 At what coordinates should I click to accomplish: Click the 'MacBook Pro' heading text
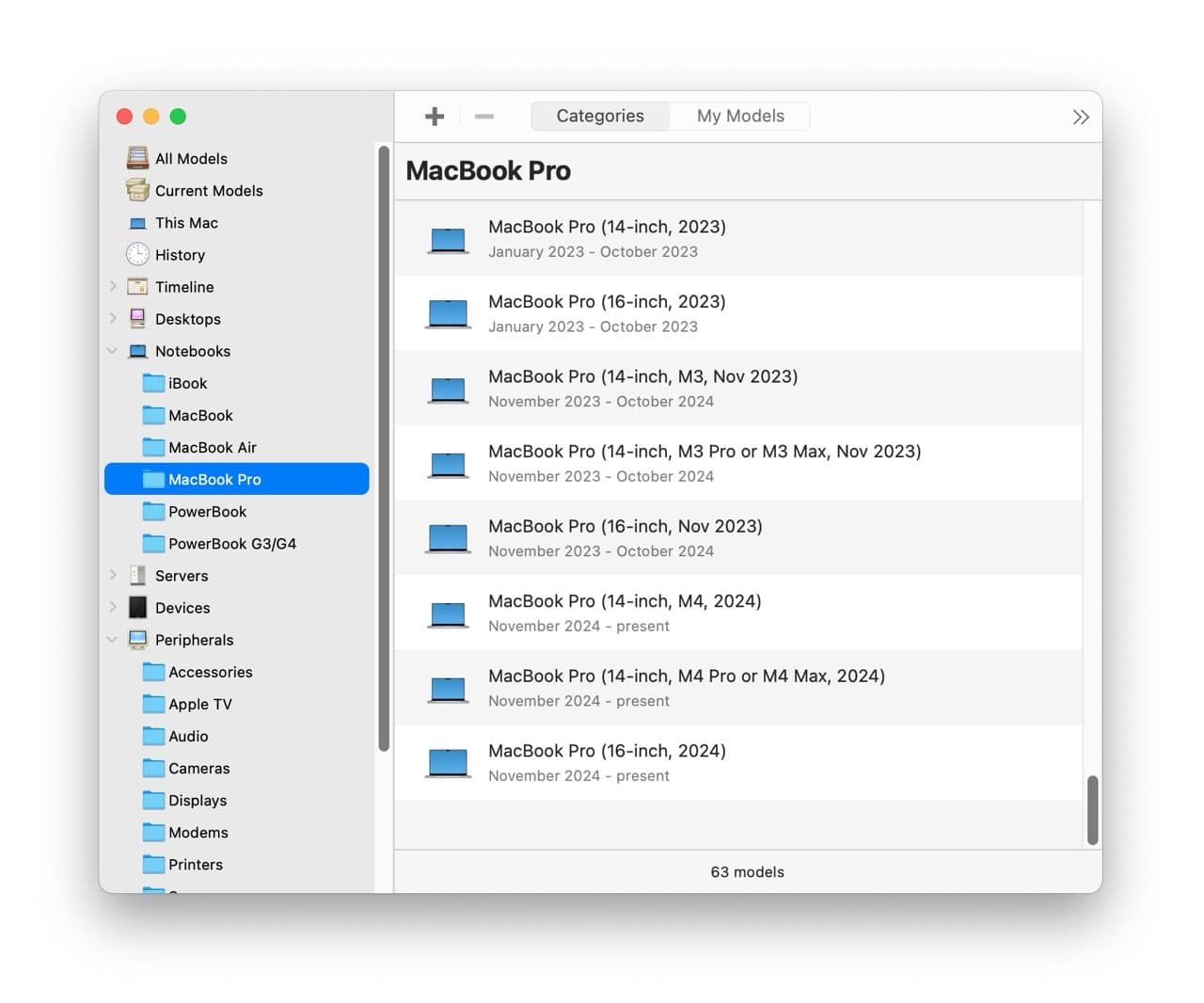click(x=488, y=170)
